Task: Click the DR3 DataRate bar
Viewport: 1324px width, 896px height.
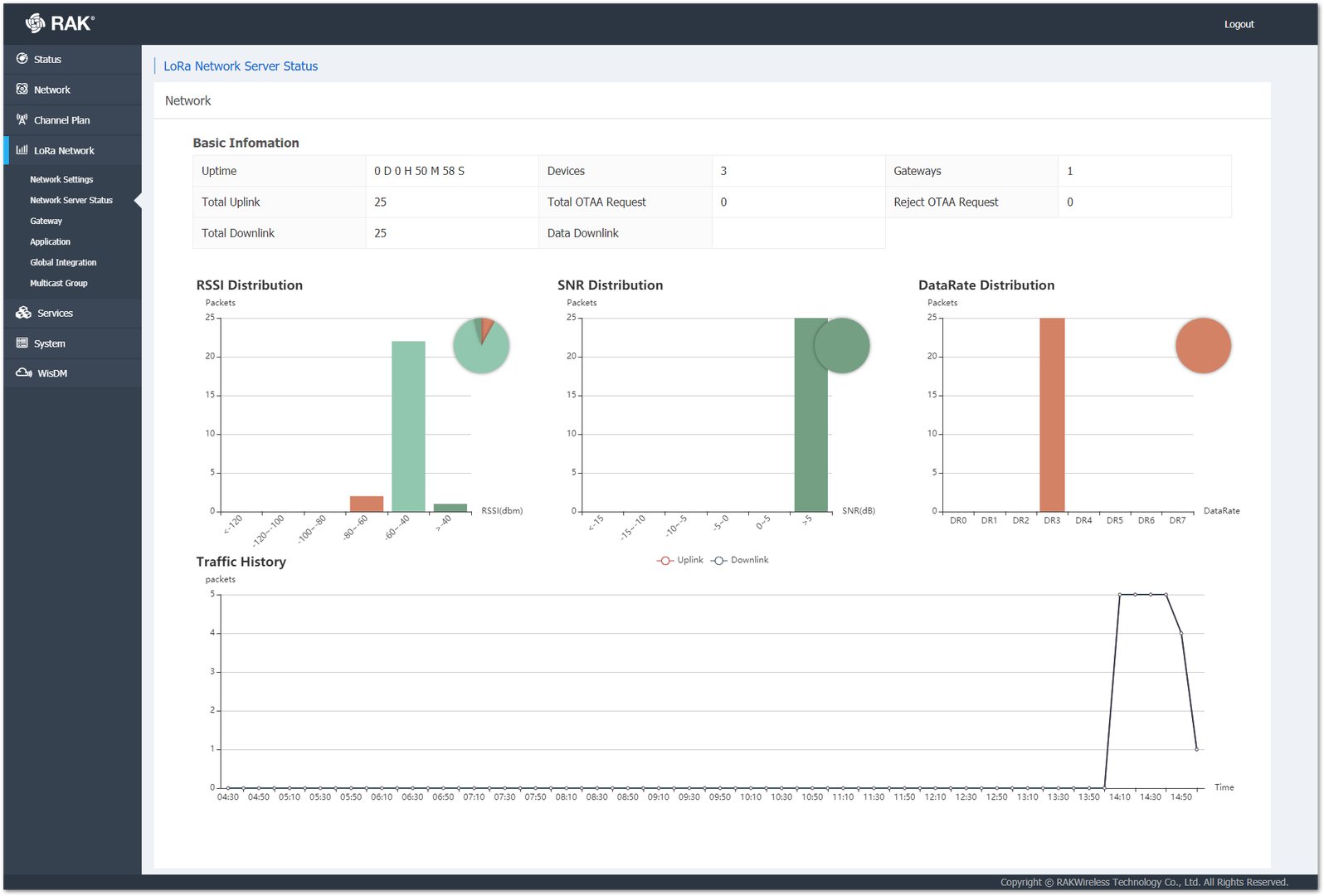Action: (x=1052, y=415)
